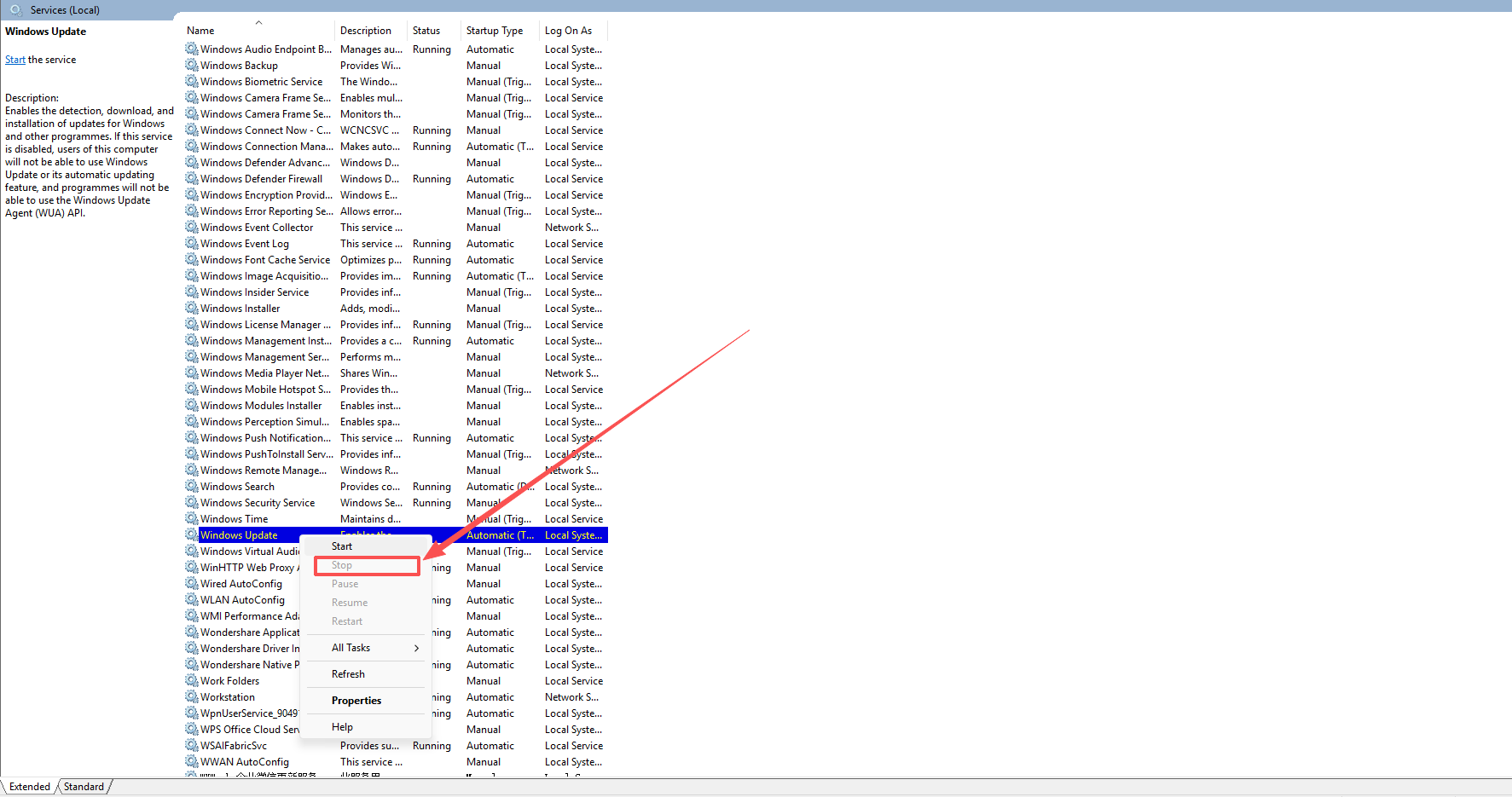Screen dimensions: 1512x797
Task: Sort the list by Startup Type header
Action: pyautogui.click(x=495, y=31)
